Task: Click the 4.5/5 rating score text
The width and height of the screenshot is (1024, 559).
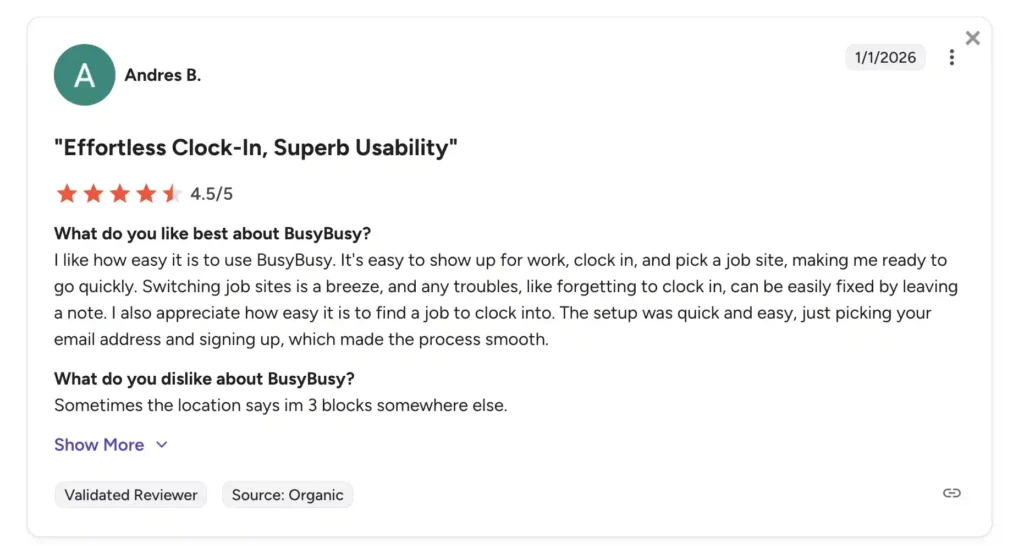Action: [x=211, y=194]
